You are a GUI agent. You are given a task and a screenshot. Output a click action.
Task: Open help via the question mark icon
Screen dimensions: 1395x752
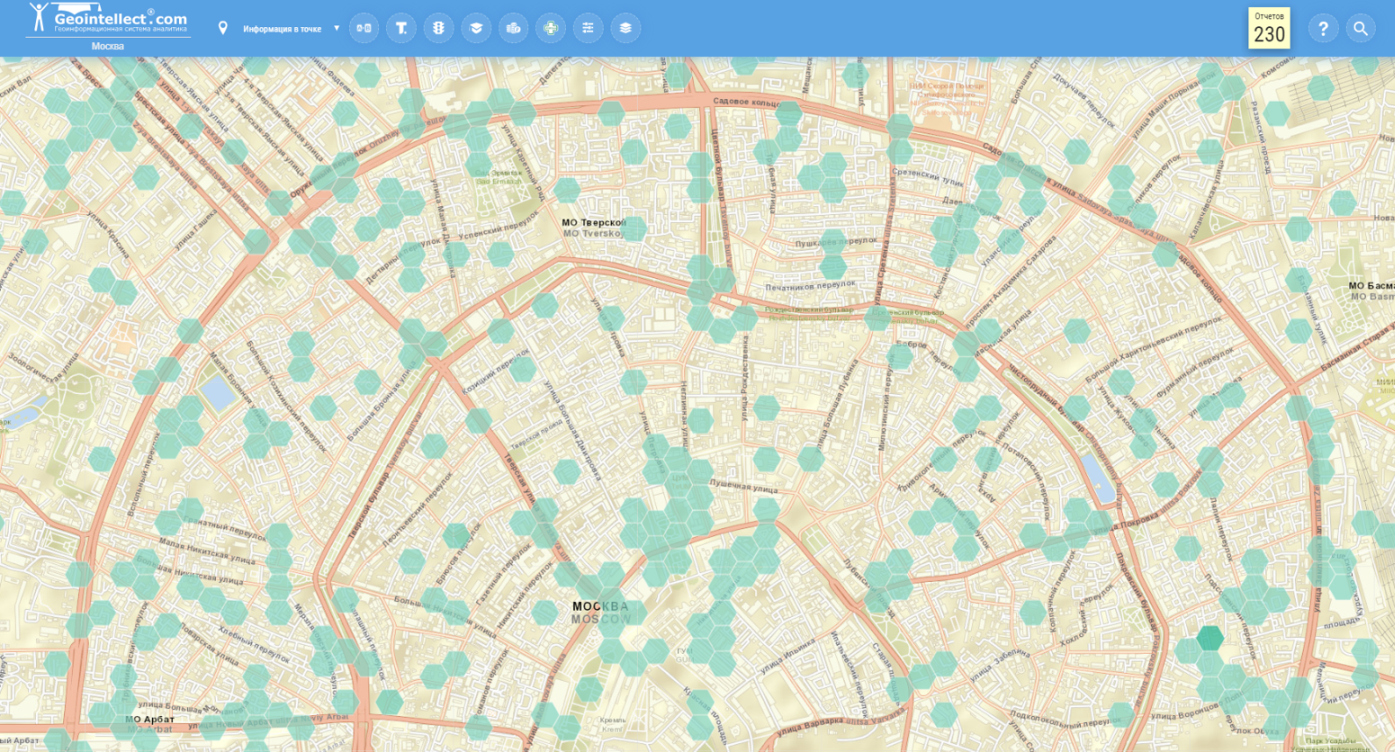[x=1323, y=28]
